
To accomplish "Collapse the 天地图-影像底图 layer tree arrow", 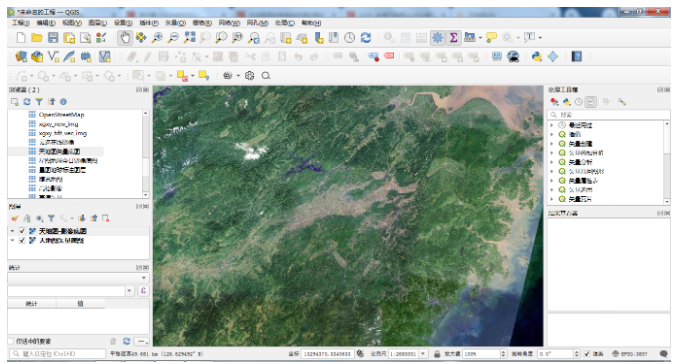I will pyautogui.click(x=13, y=231).
